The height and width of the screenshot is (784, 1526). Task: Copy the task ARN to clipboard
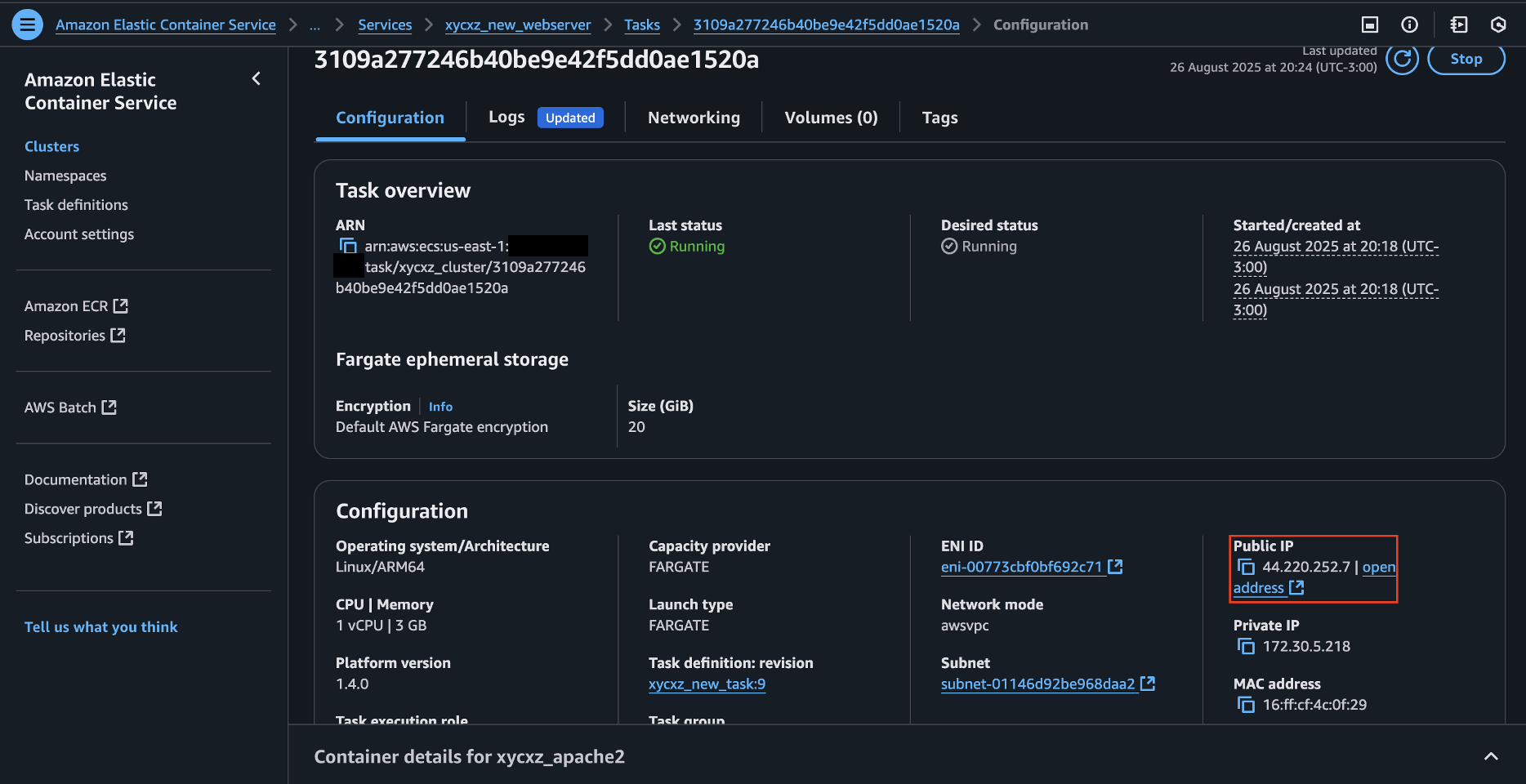click(348, 246)
